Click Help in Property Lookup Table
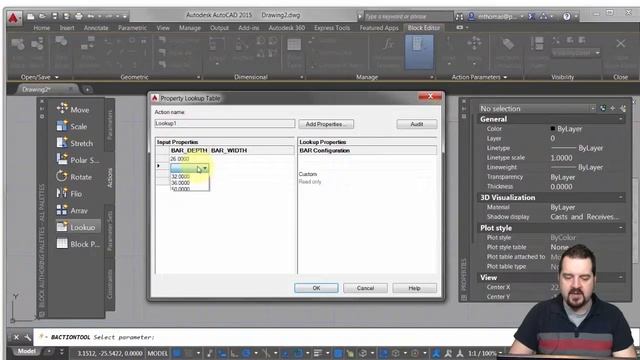Screen dimensions: 640x360 414,288
